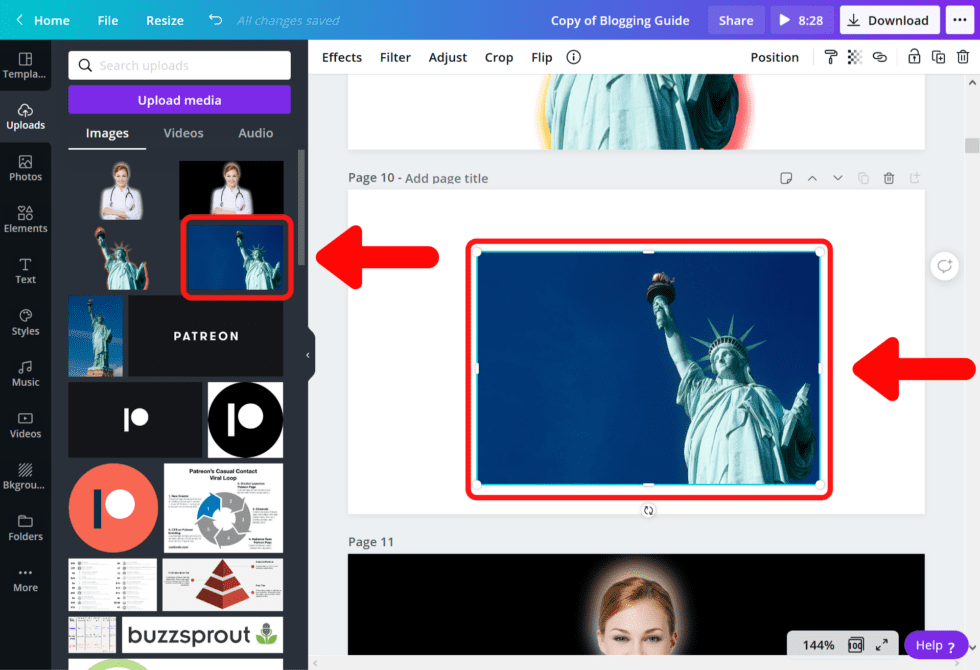Open the Photos sidebar panel

coord(25,168)
